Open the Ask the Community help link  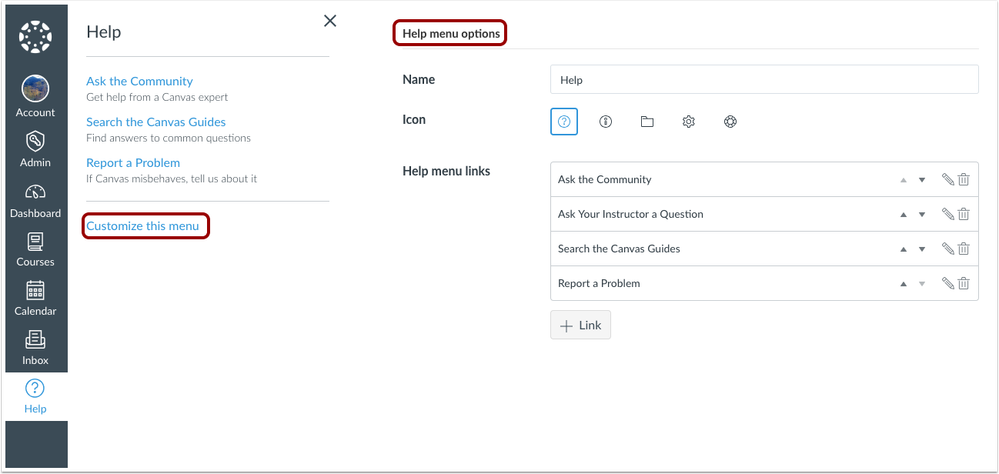[140, 82]
